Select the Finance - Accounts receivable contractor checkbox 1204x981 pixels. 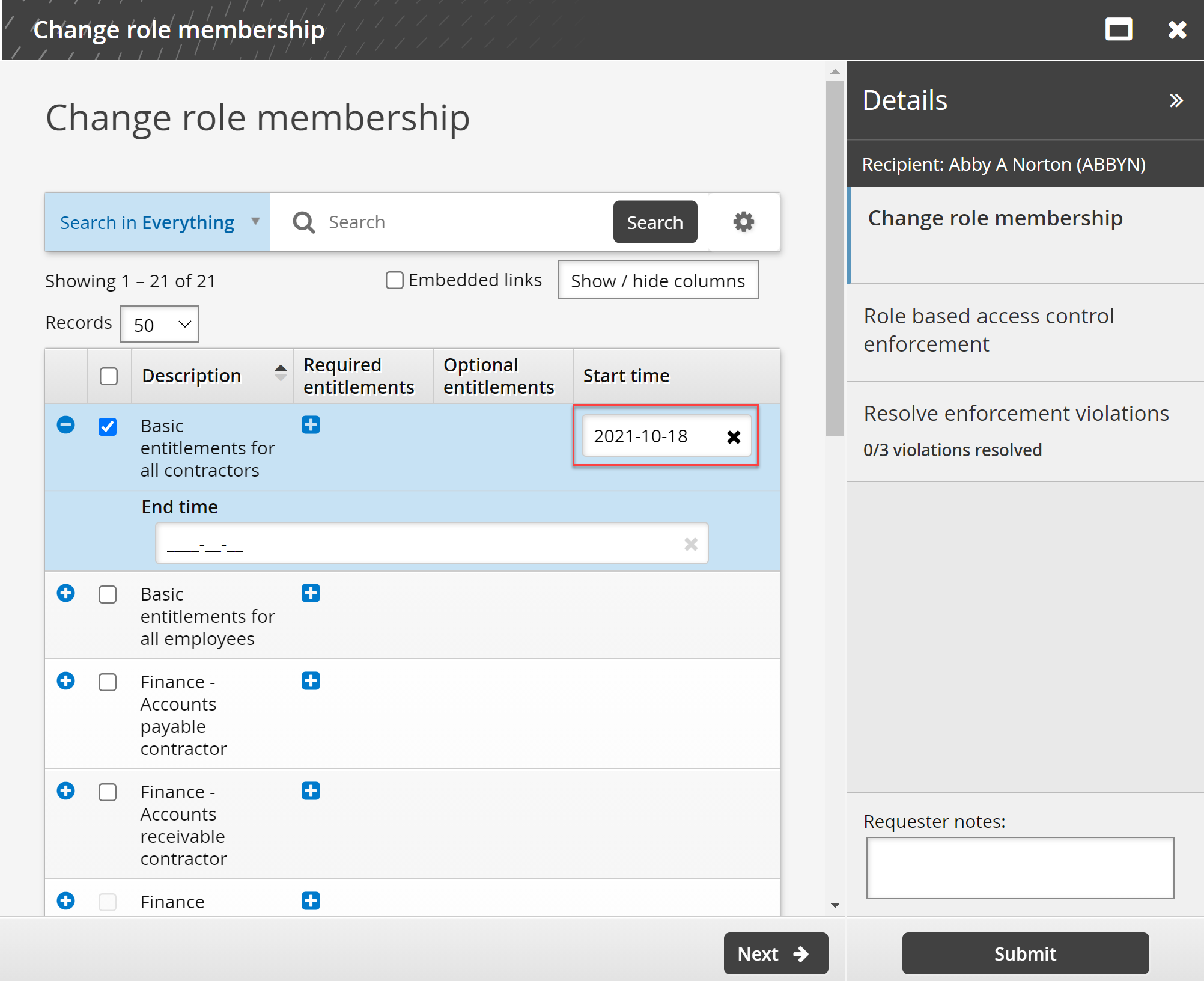108,792
